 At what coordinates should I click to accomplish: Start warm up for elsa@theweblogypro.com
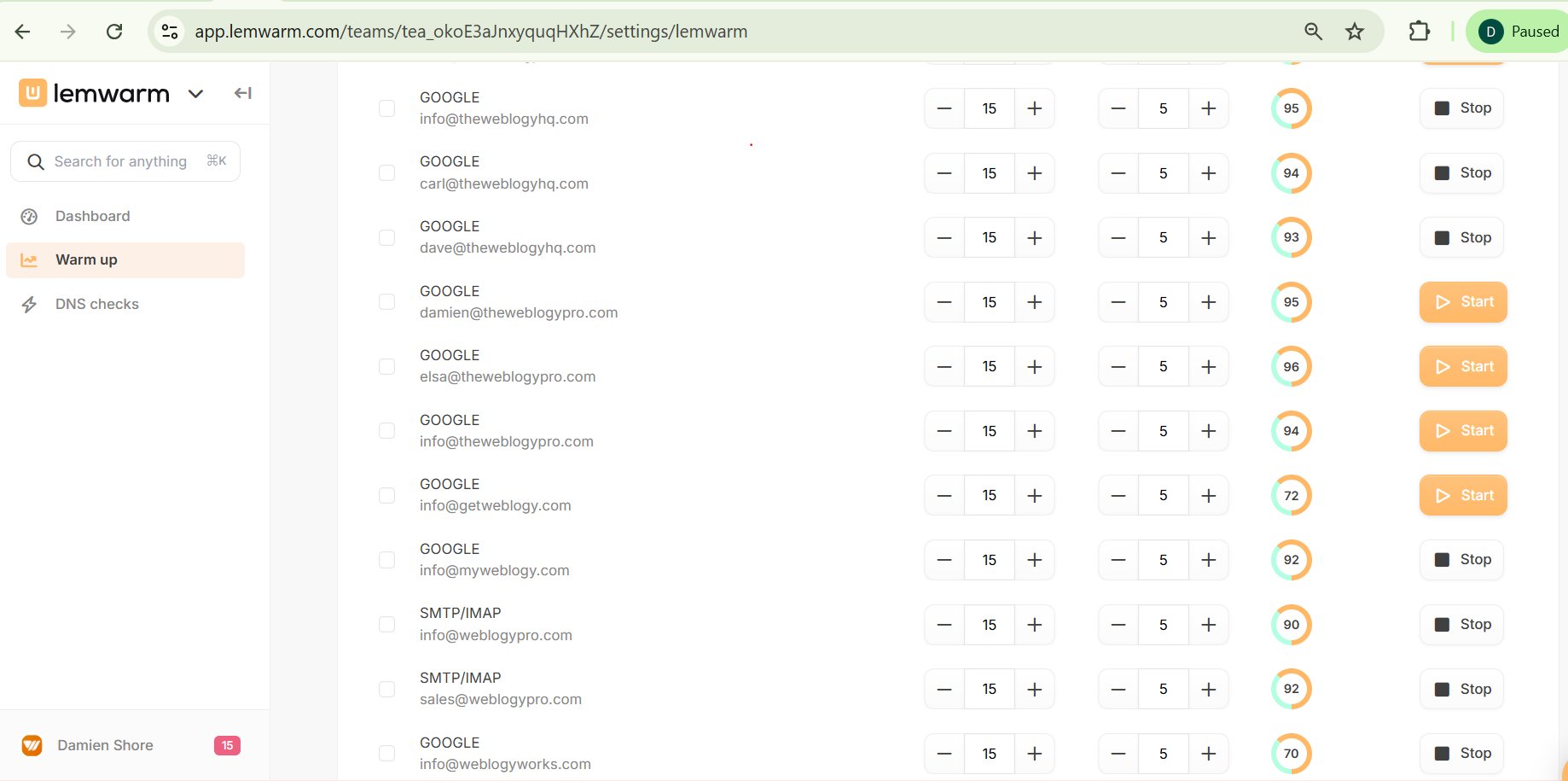point(1463,366)
